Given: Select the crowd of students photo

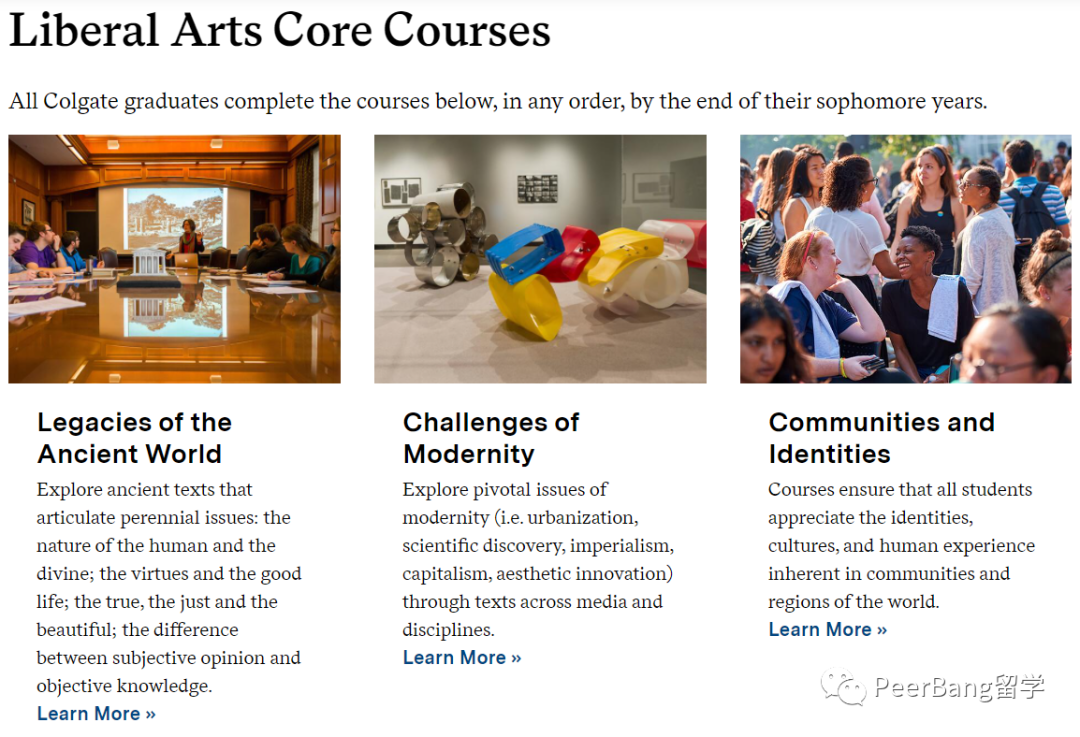Looking at the screenshot, I should 906,259.
